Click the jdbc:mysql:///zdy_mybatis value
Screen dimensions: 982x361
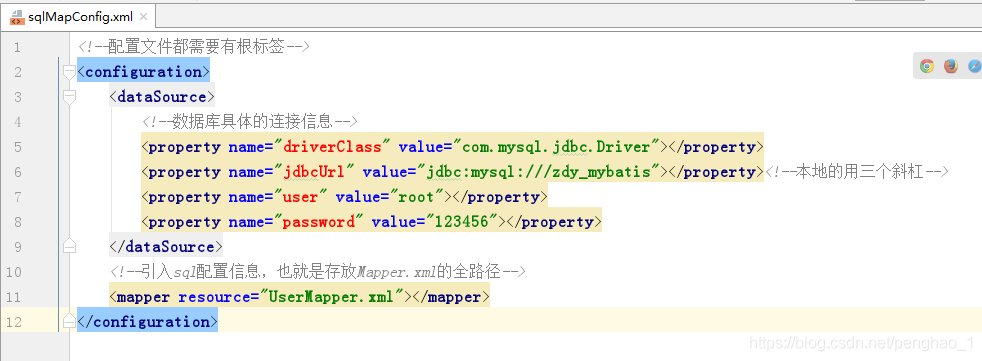tap(539, 172)
